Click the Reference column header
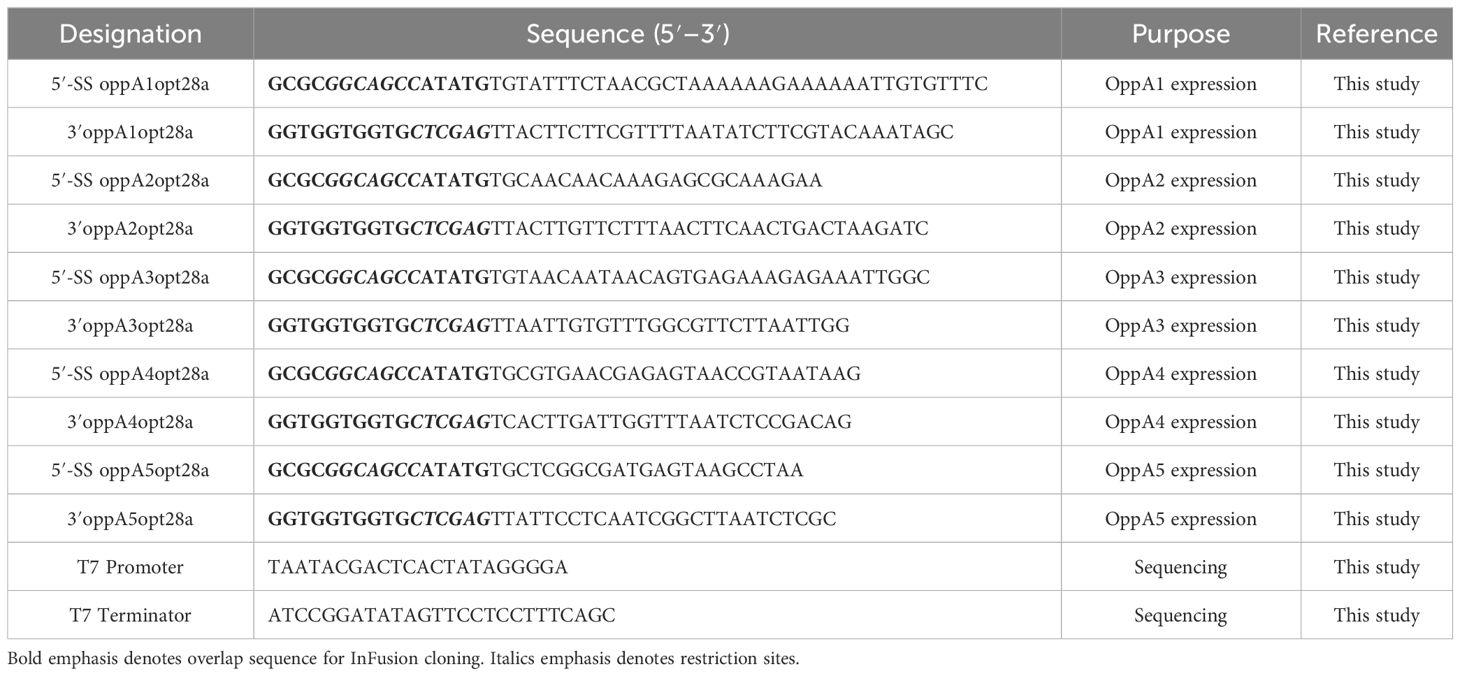Screen dimensions: 1460x676 (x=1376, y=34)
